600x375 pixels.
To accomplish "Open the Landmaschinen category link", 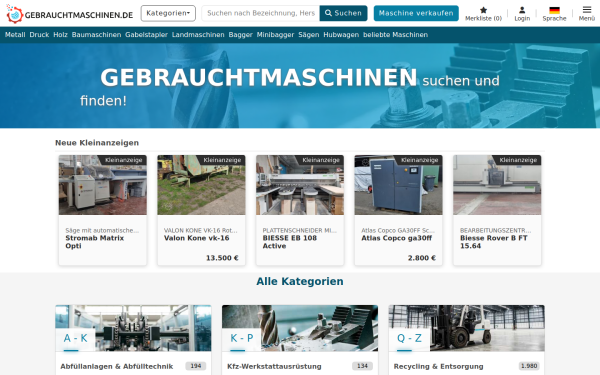I will click(198, 35).
